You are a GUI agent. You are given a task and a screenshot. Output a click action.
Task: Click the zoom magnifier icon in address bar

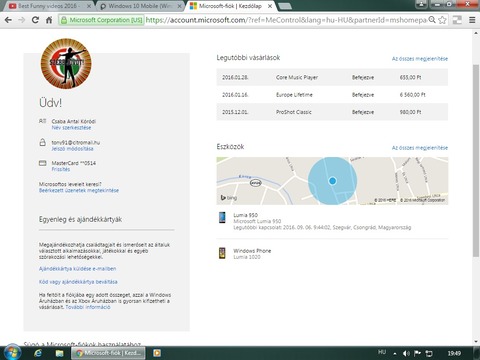pos(432,20)
